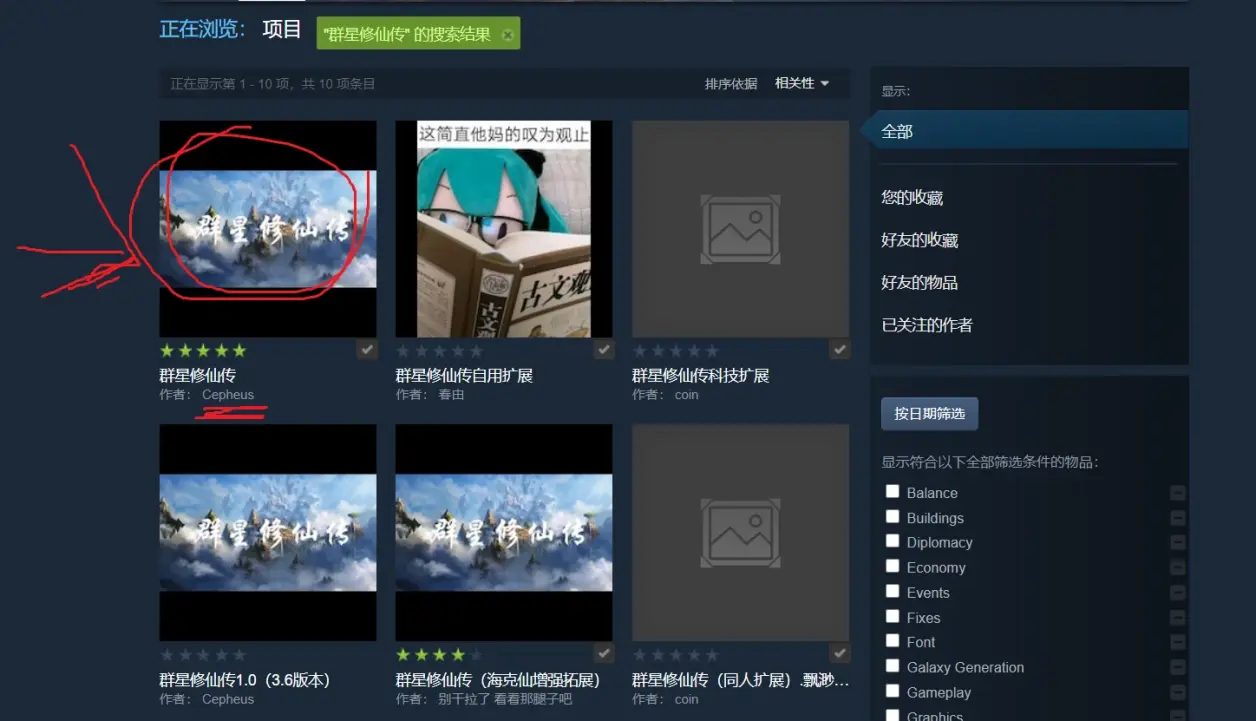Enable the Events filter checkbox
Screen dimensions: 1256x721
pos(892,591)
